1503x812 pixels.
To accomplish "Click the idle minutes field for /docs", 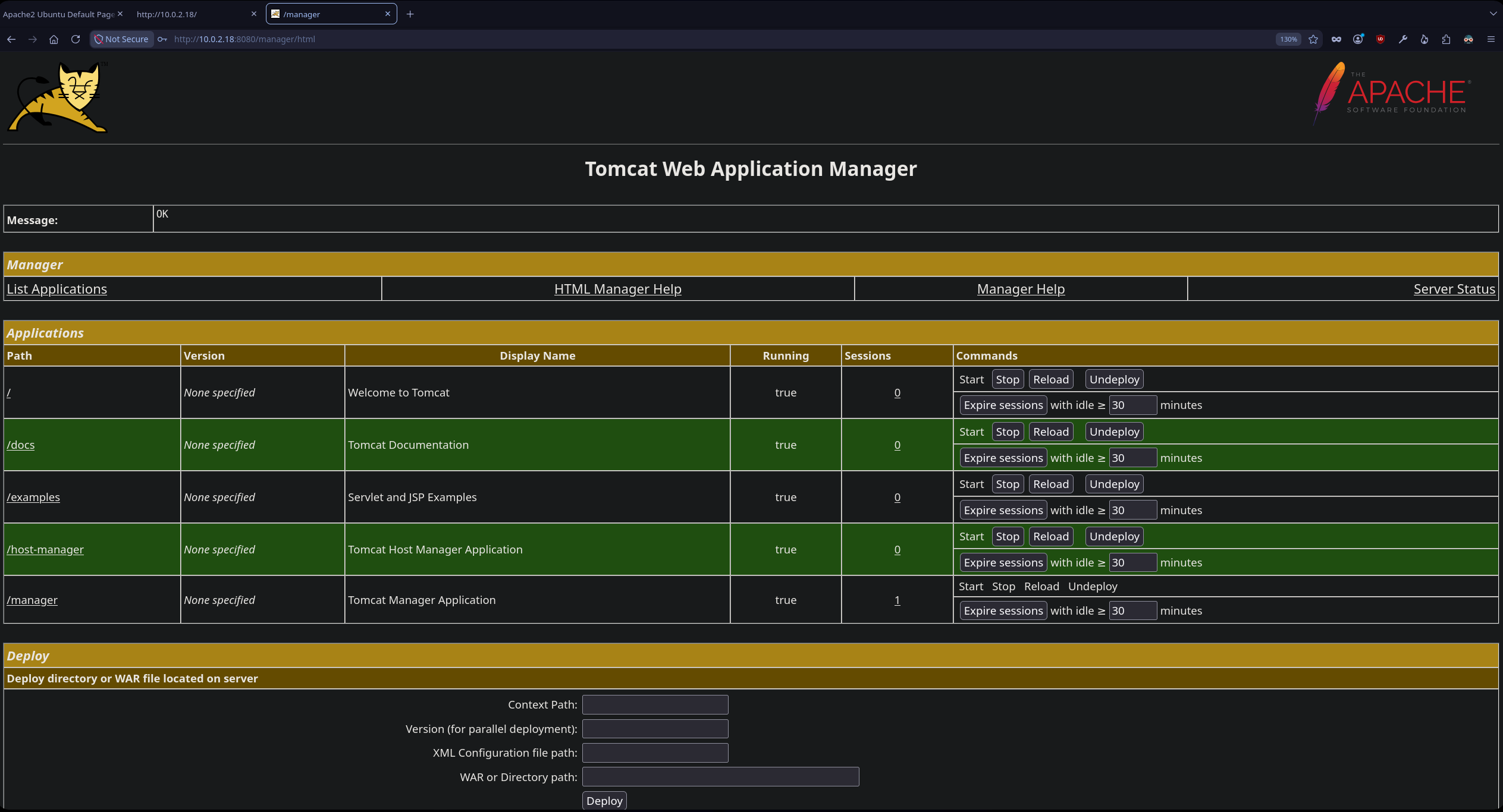I will coord(1132,458).
